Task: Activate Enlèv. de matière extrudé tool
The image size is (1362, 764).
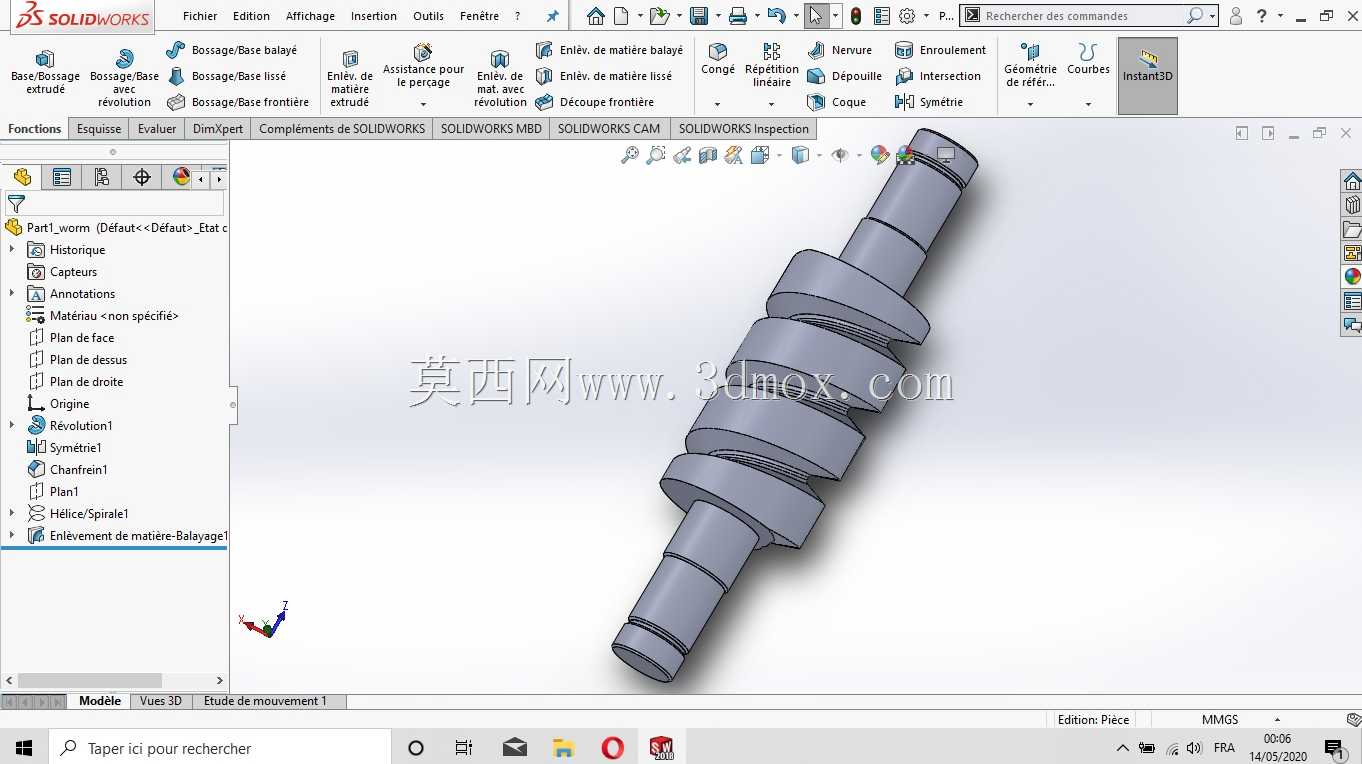Action: pos(350,78)
